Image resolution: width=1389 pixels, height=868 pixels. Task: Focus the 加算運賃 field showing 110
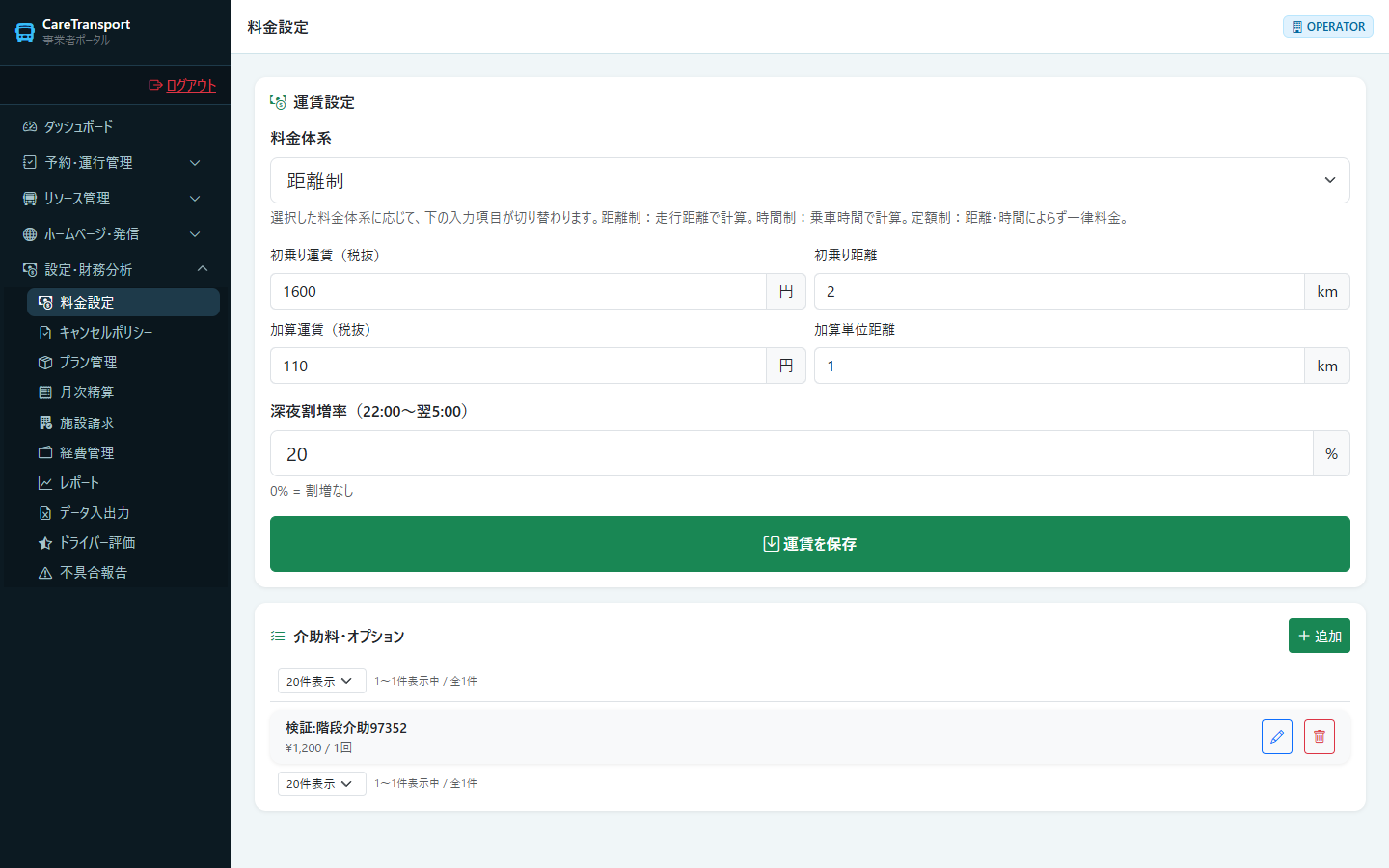(x=518, y=366)
